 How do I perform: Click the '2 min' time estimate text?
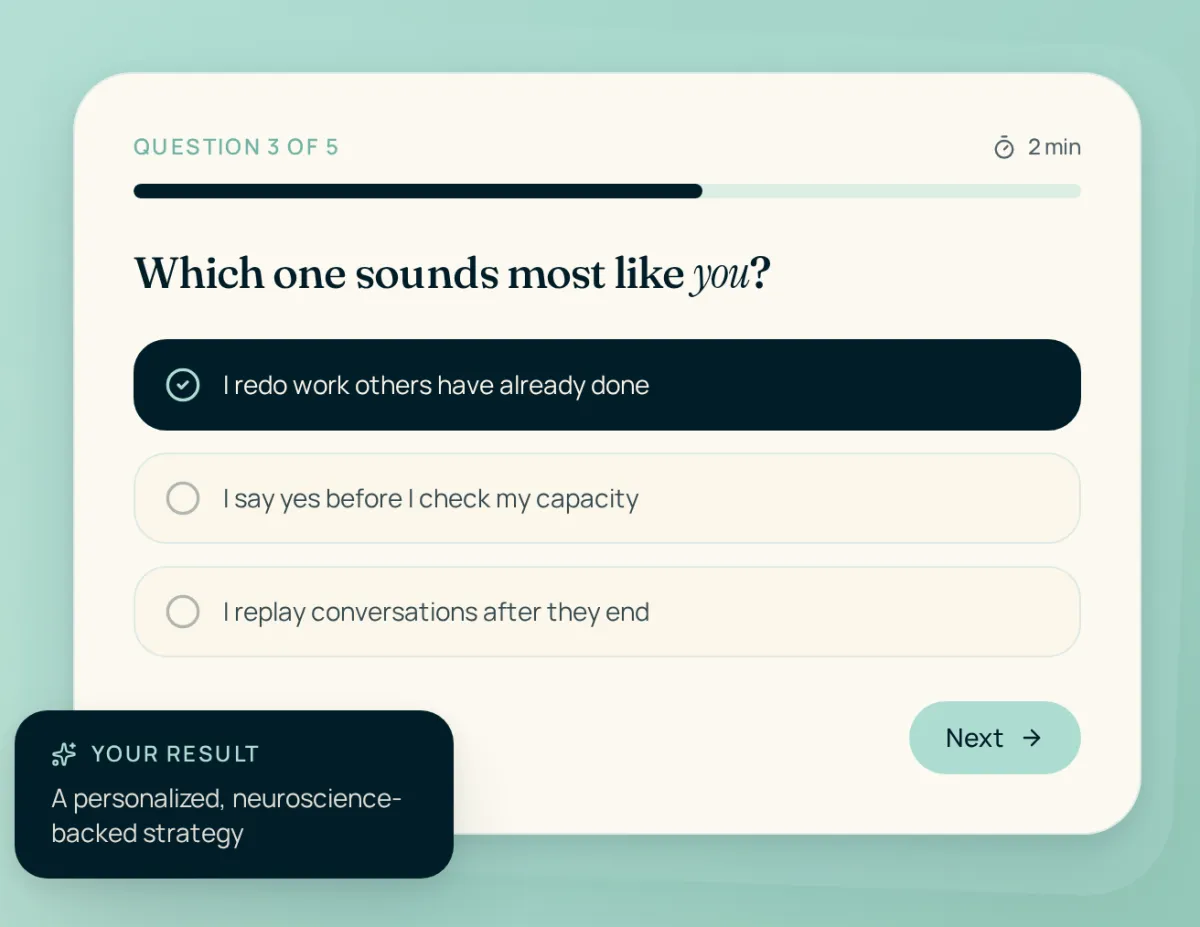[x=1054, y=147]
